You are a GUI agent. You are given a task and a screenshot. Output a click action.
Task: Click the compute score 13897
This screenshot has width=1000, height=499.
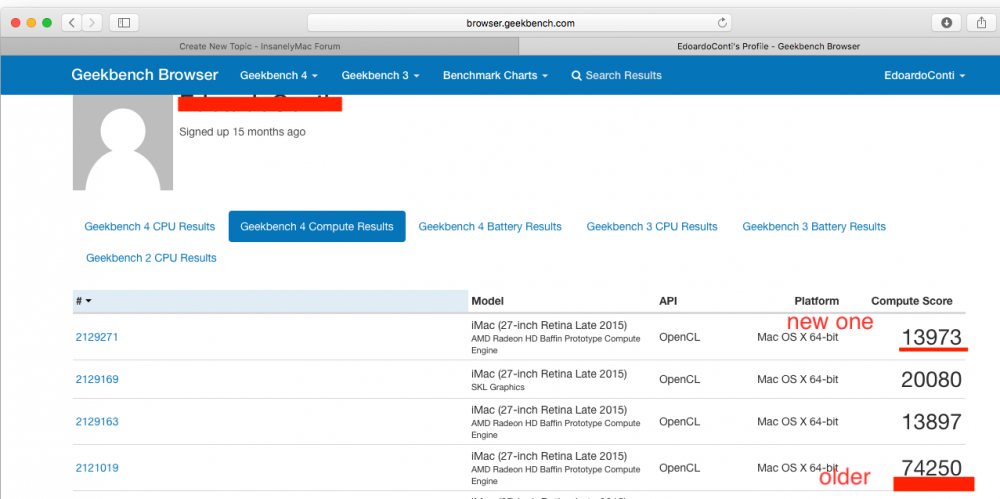931,422
